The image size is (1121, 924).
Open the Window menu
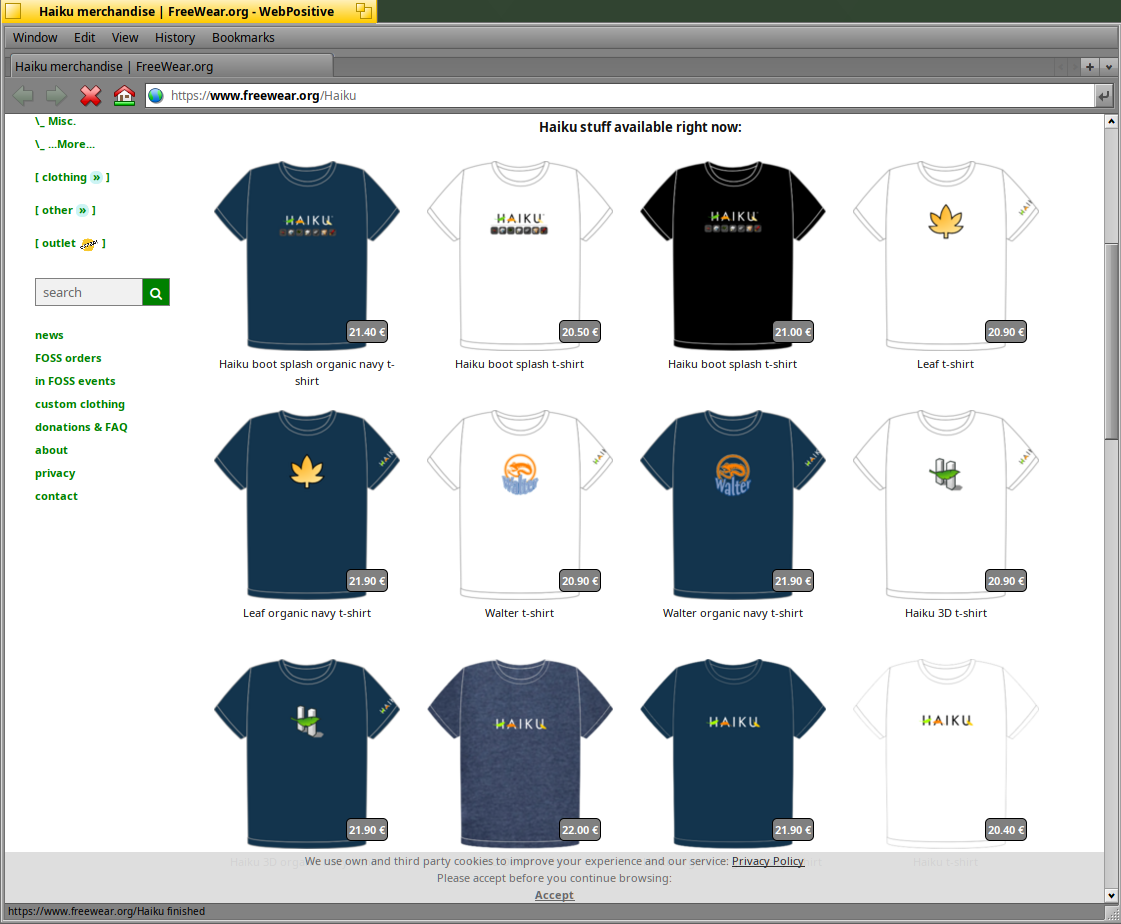coord(35,38)
